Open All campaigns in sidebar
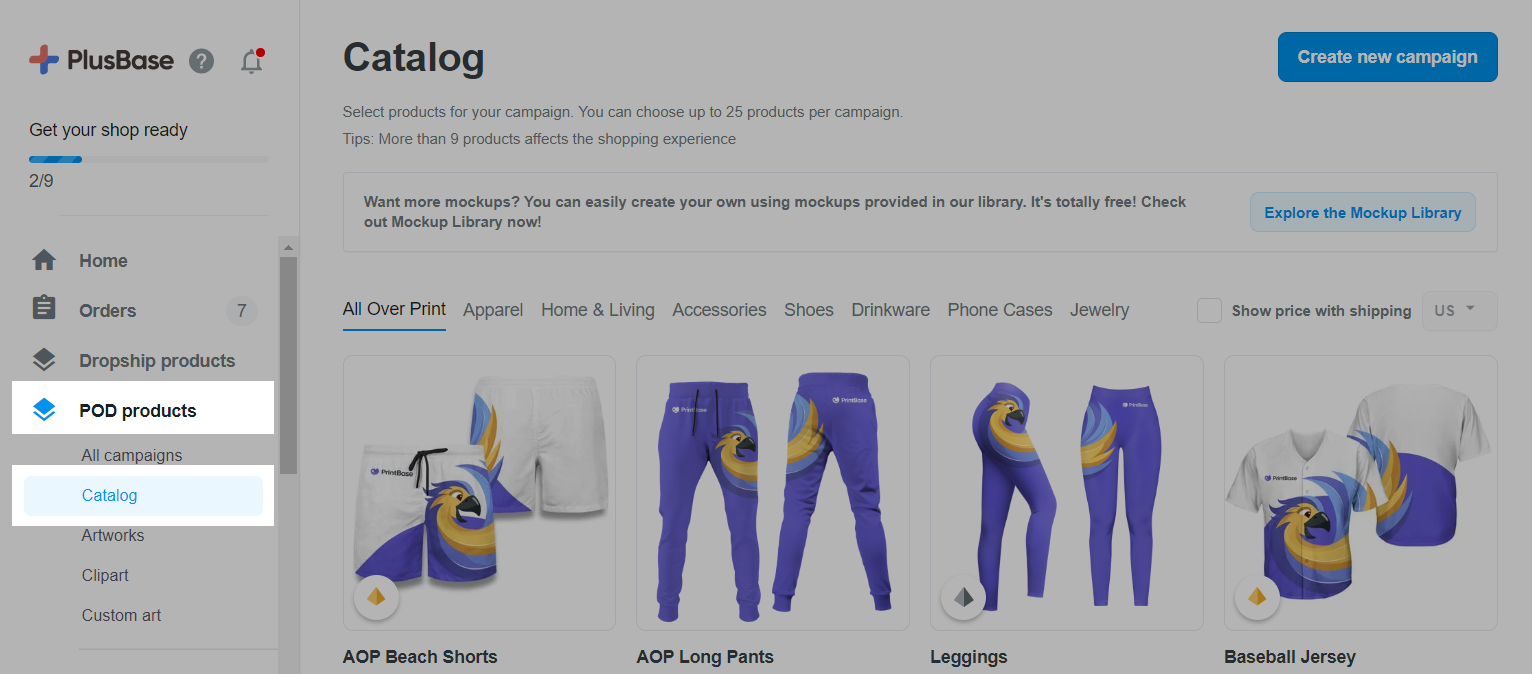The height and width of the screenshot is (674, 1532). click(x=132, y=455)
